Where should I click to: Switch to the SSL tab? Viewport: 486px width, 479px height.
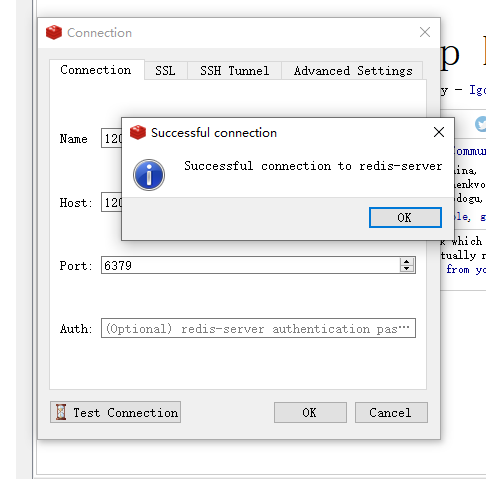(166, 71)
